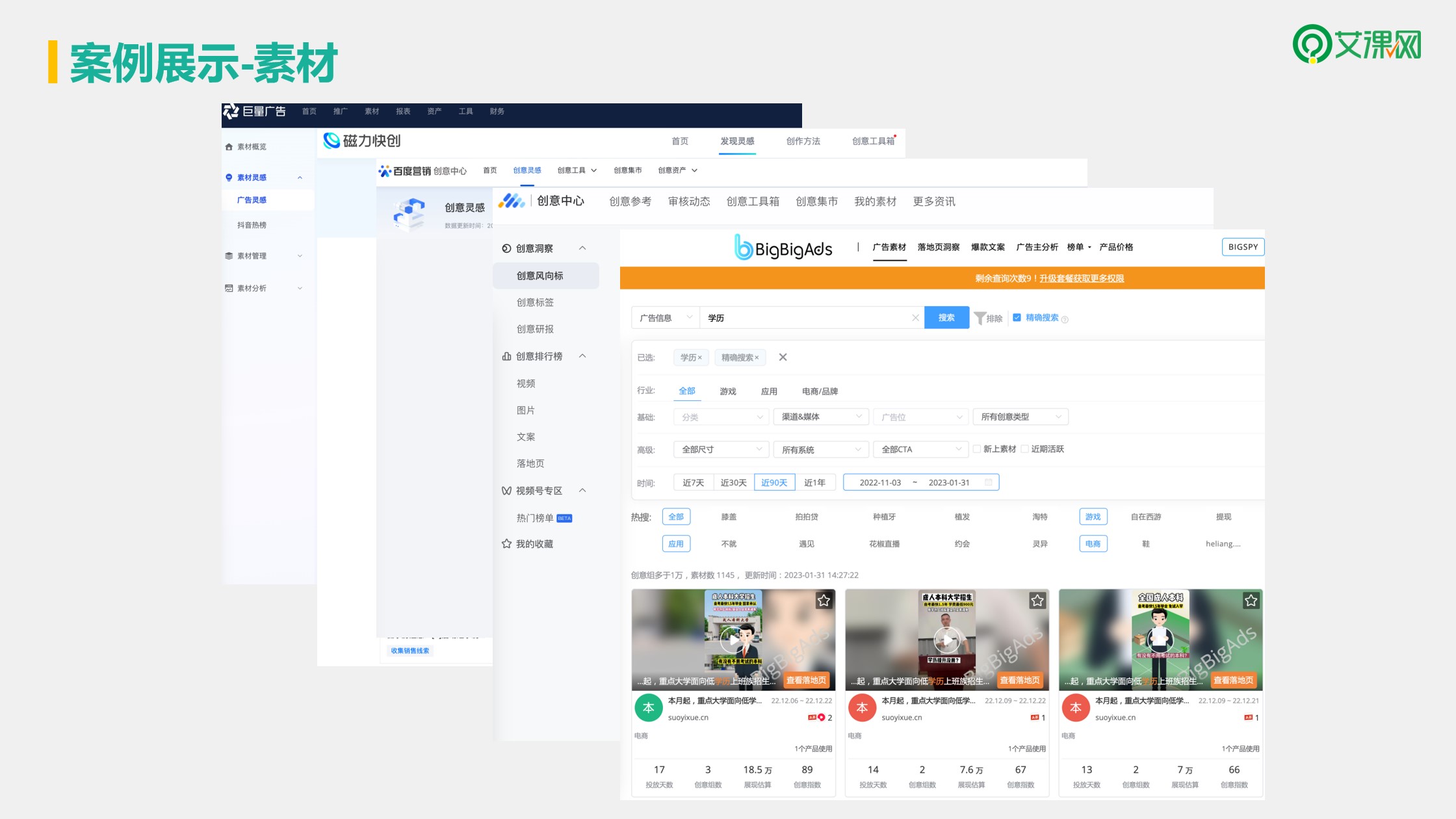1456x819 pixels.
Task: Play the second ad video
Action: (946, 640)
